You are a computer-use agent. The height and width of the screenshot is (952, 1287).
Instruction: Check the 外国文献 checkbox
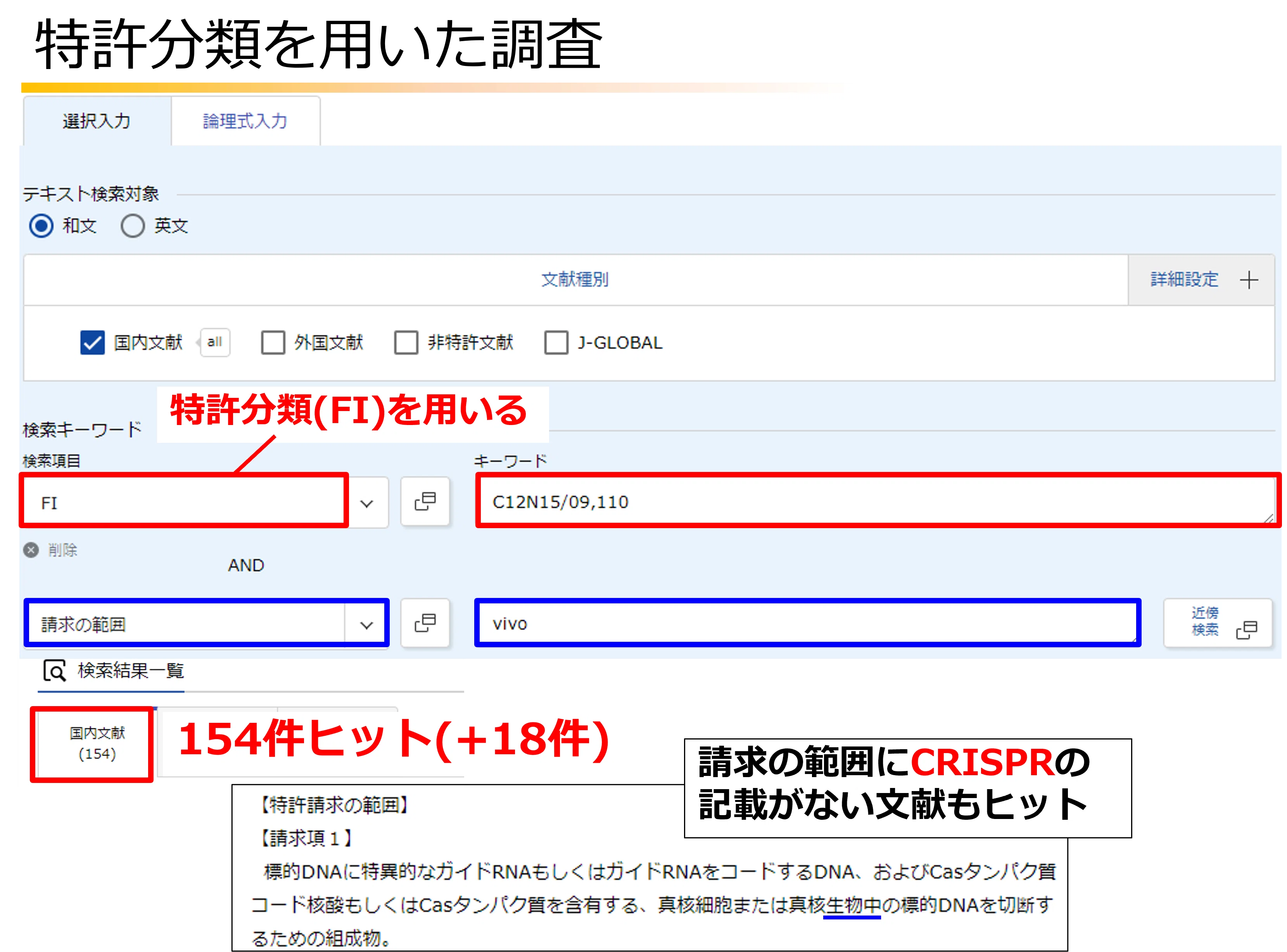coord(273,342)
